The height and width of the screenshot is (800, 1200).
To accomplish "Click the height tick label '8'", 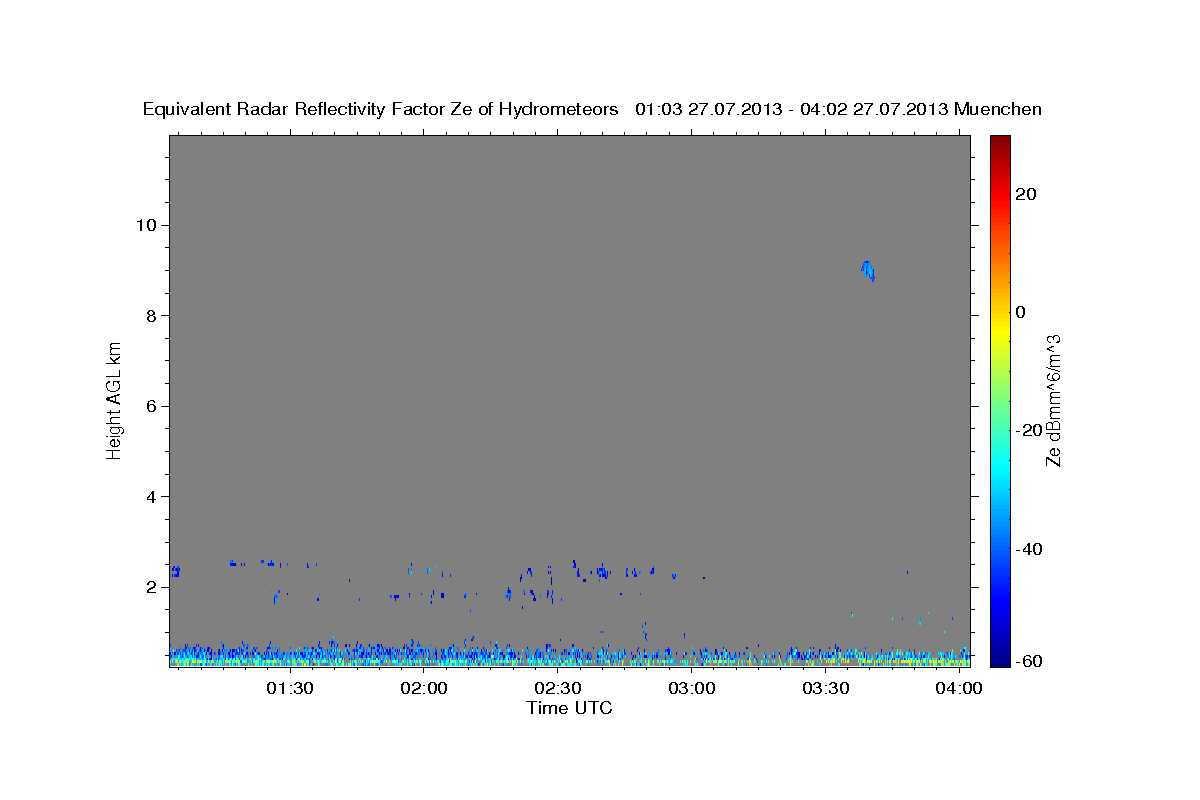I will click(x=152, y=316).
